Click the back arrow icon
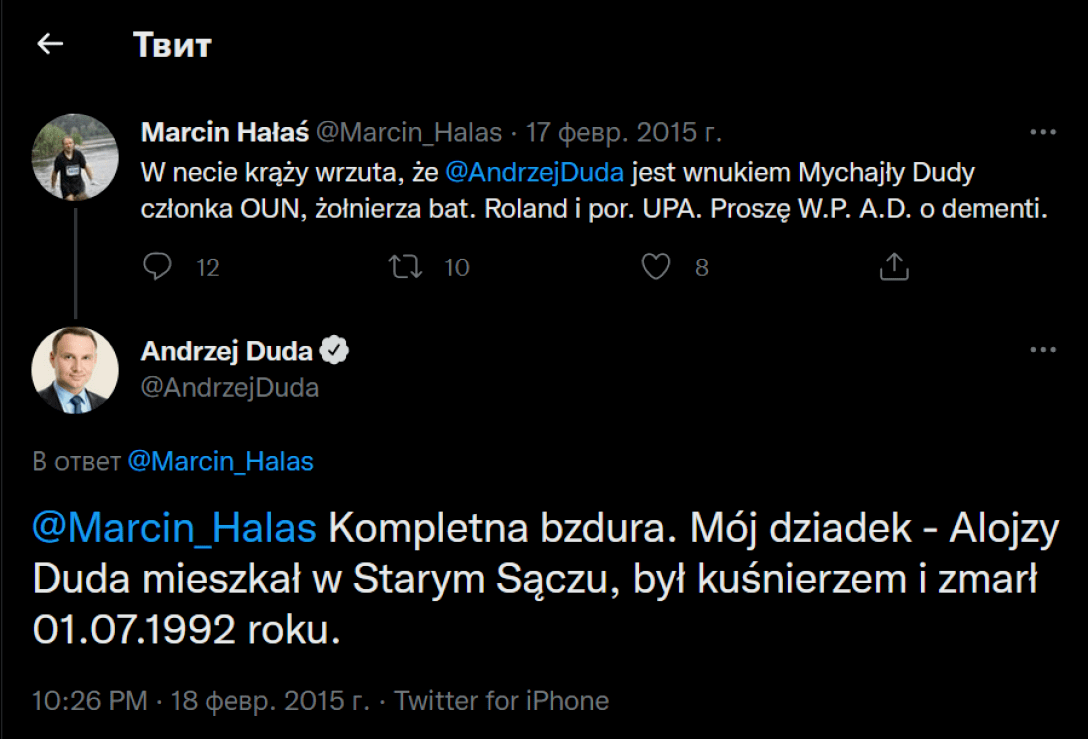Viewport: 1088px width, 739px height. click(50, 44)
